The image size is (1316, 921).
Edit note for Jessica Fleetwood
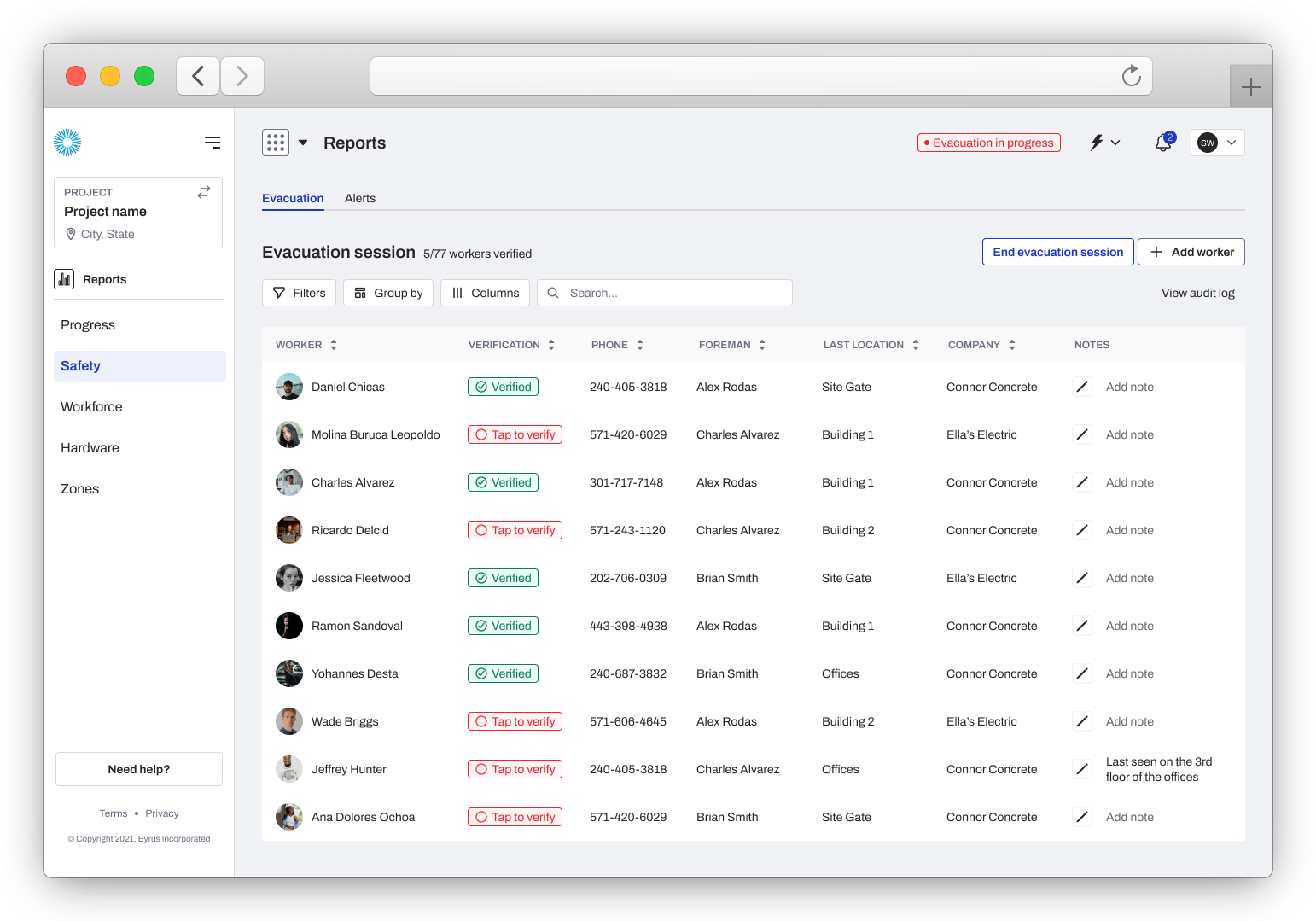[1082, 578]
